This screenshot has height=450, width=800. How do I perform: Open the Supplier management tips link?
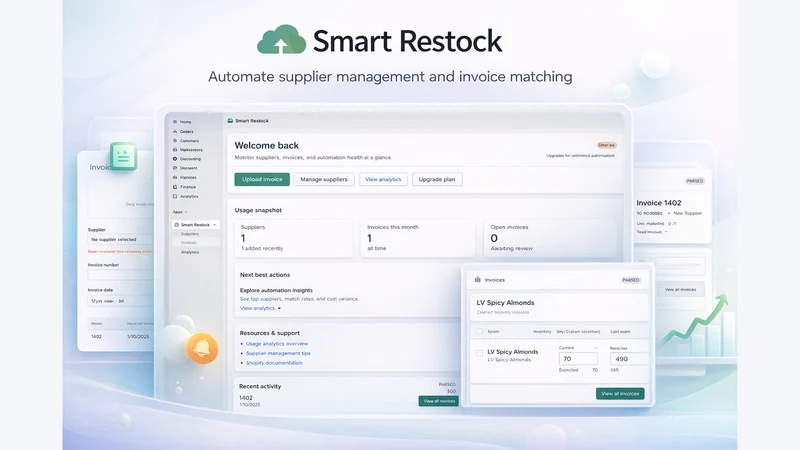[x=278, y=353]
